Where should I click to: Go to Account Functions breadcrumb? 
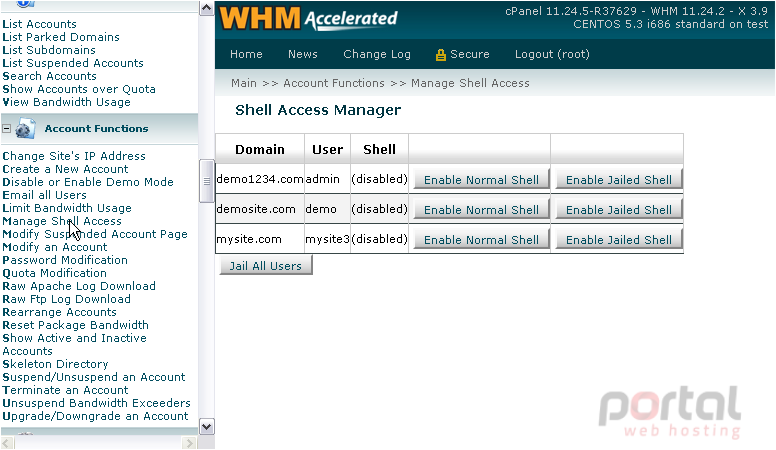pos(334,83)
